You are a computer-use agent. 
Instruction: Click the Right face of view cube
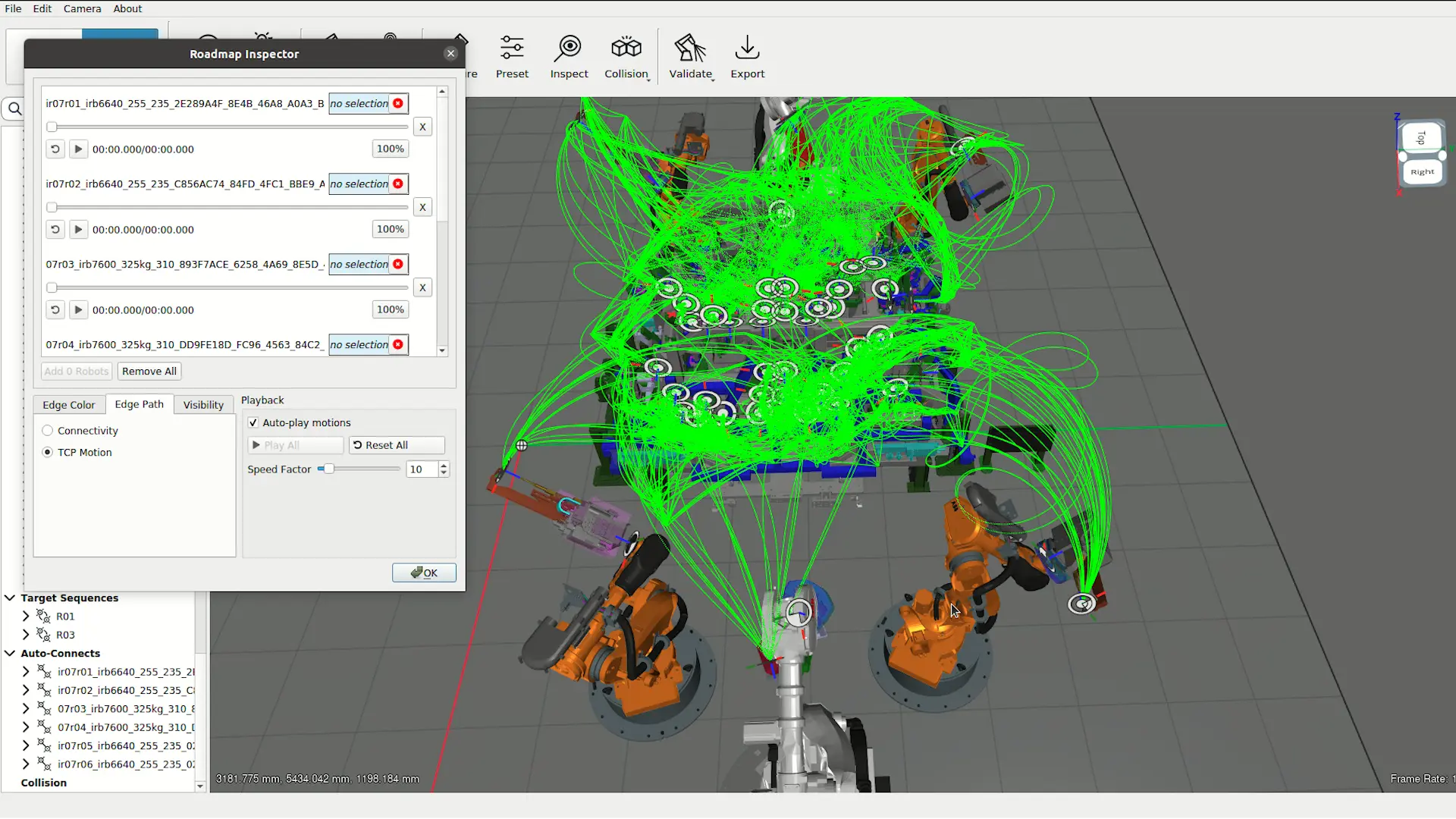coord(1422,171)
